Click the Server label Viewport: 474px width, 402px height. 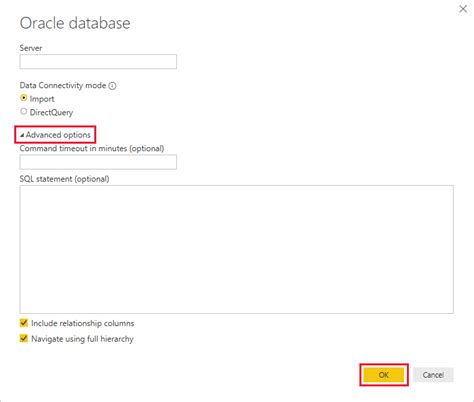[x=31, y=48]
